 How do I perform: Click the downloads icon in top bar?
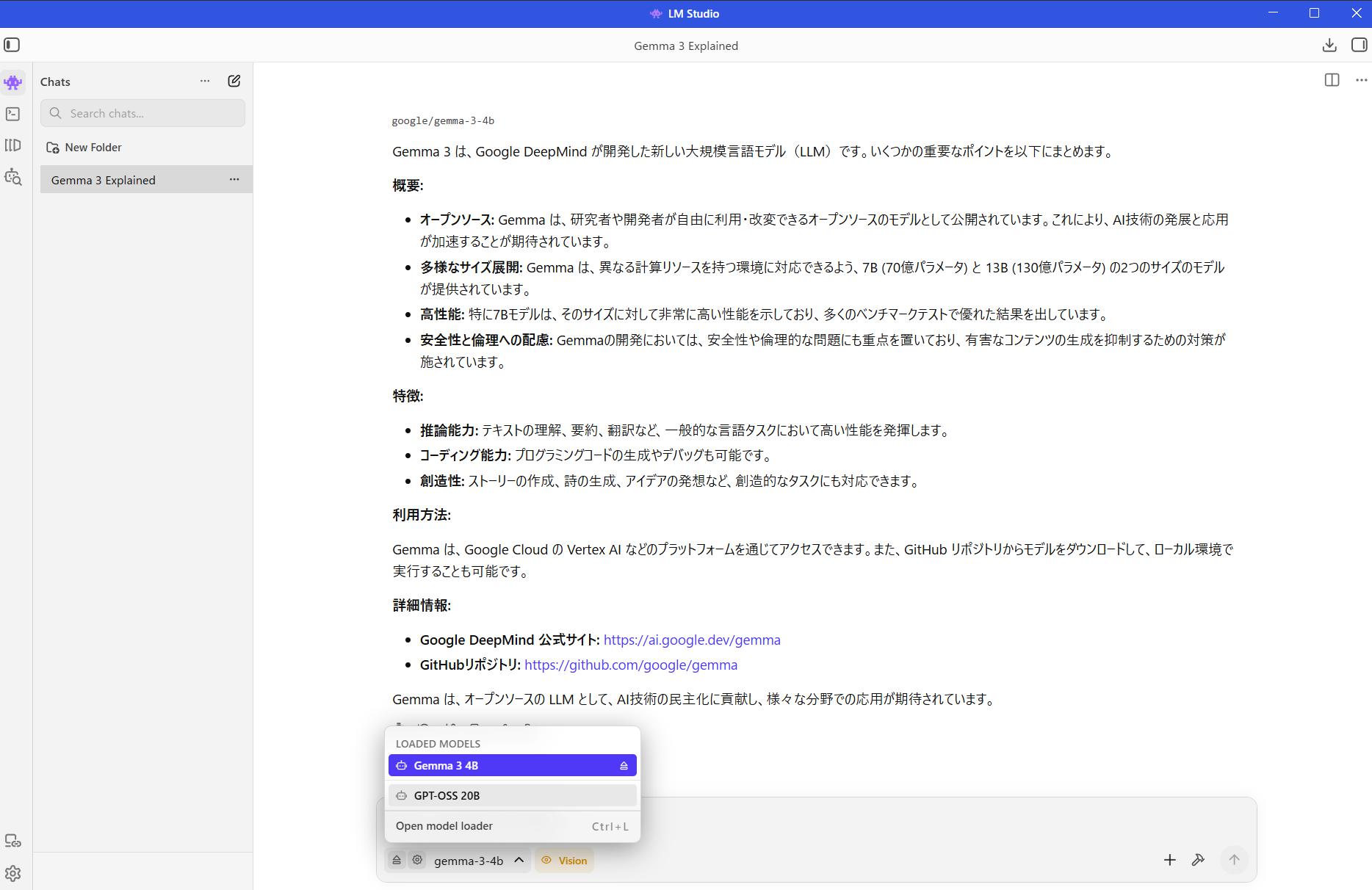[1329, 46]
